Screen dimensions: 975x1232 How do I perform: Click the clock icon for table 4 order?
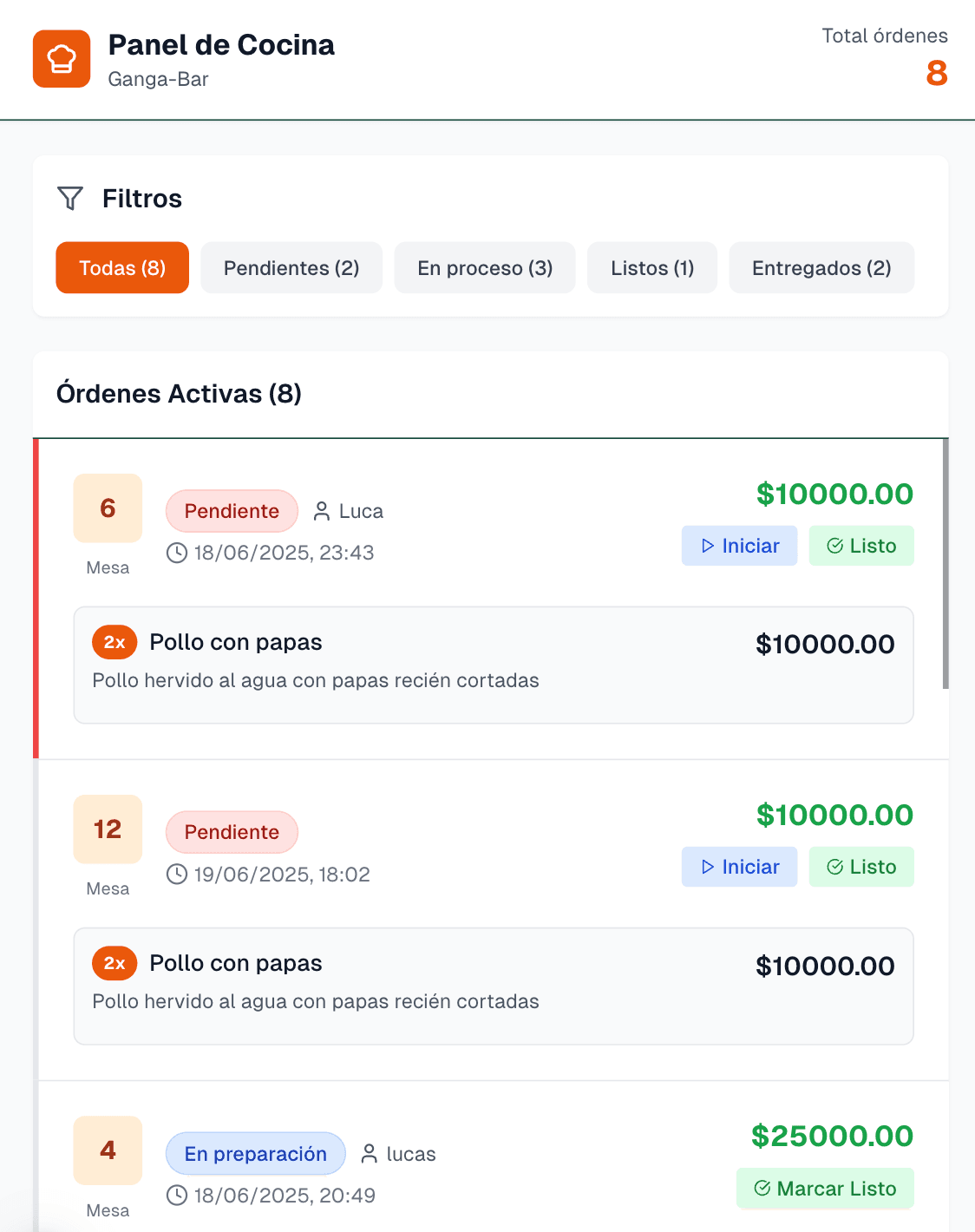tap(177, 1196)
